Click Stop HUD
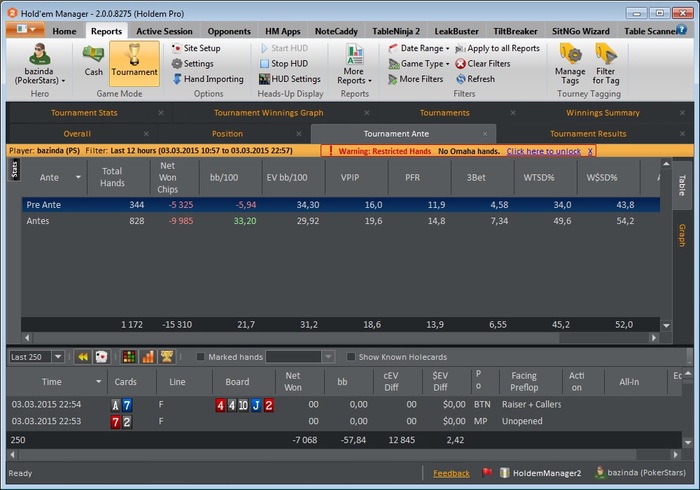The image size is (700, 490). tap(284, 63)
